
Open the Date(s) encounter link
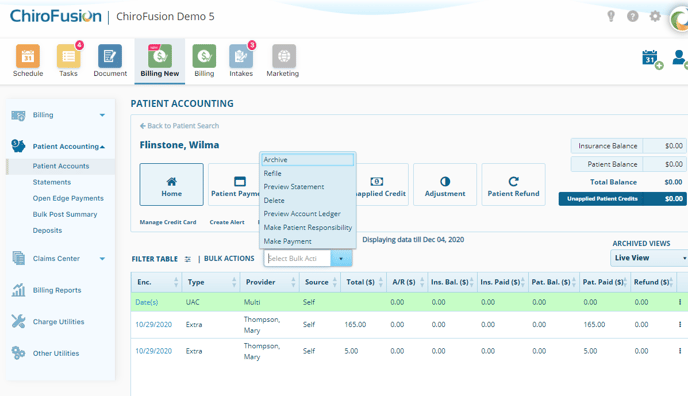tap(147, 302)
